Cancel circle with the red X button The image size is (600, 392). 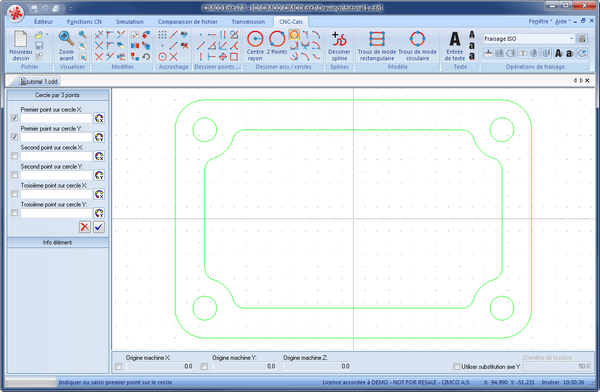(x=85, y=227)
